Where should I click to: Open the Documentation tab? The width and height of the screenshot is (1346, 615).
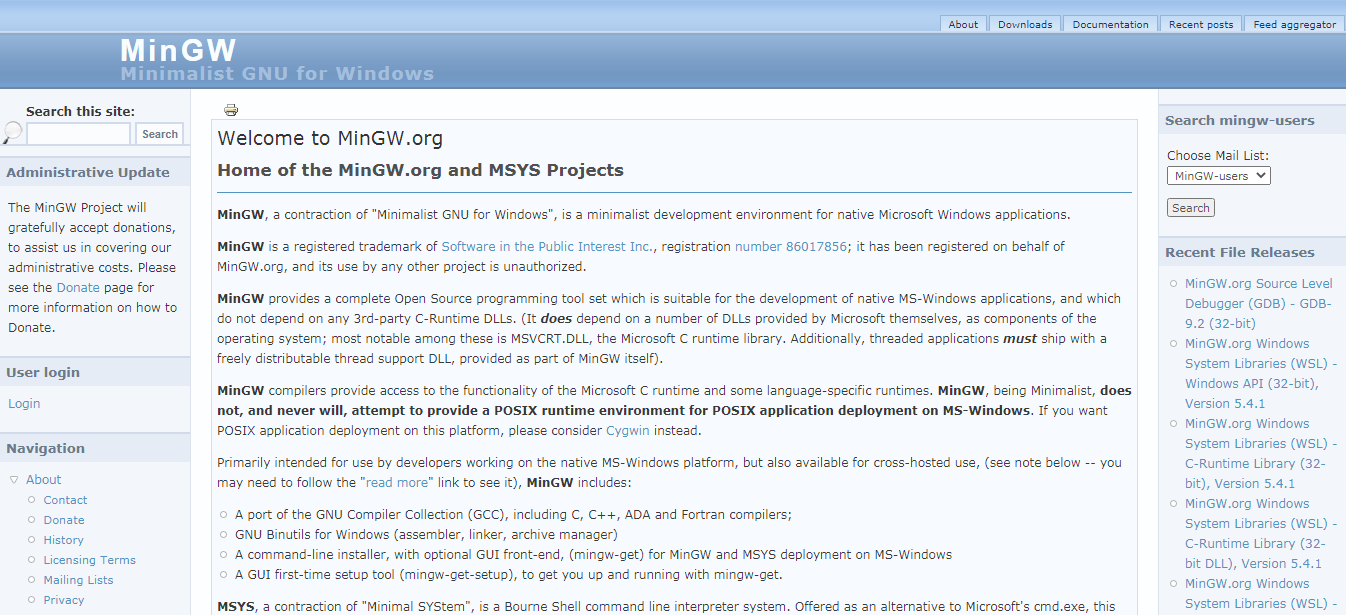[1110, 24]
